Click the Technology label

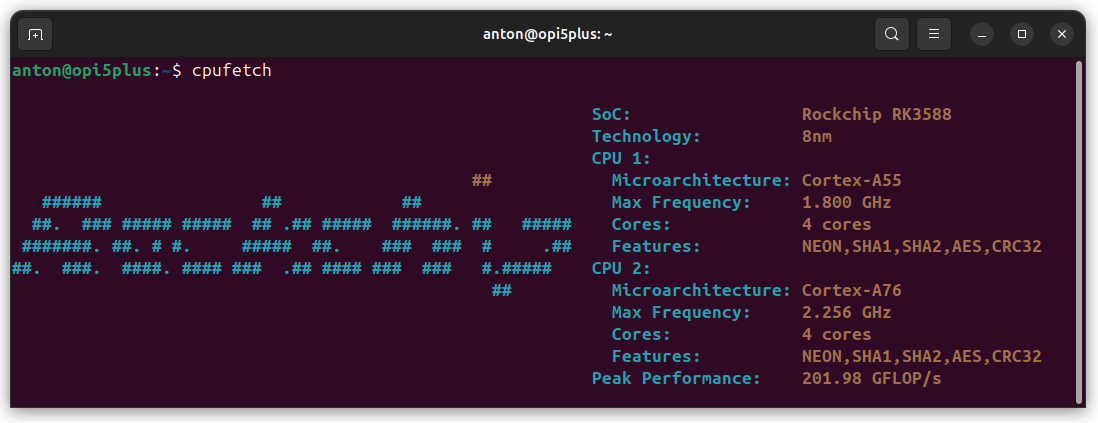tap(646, 136)
